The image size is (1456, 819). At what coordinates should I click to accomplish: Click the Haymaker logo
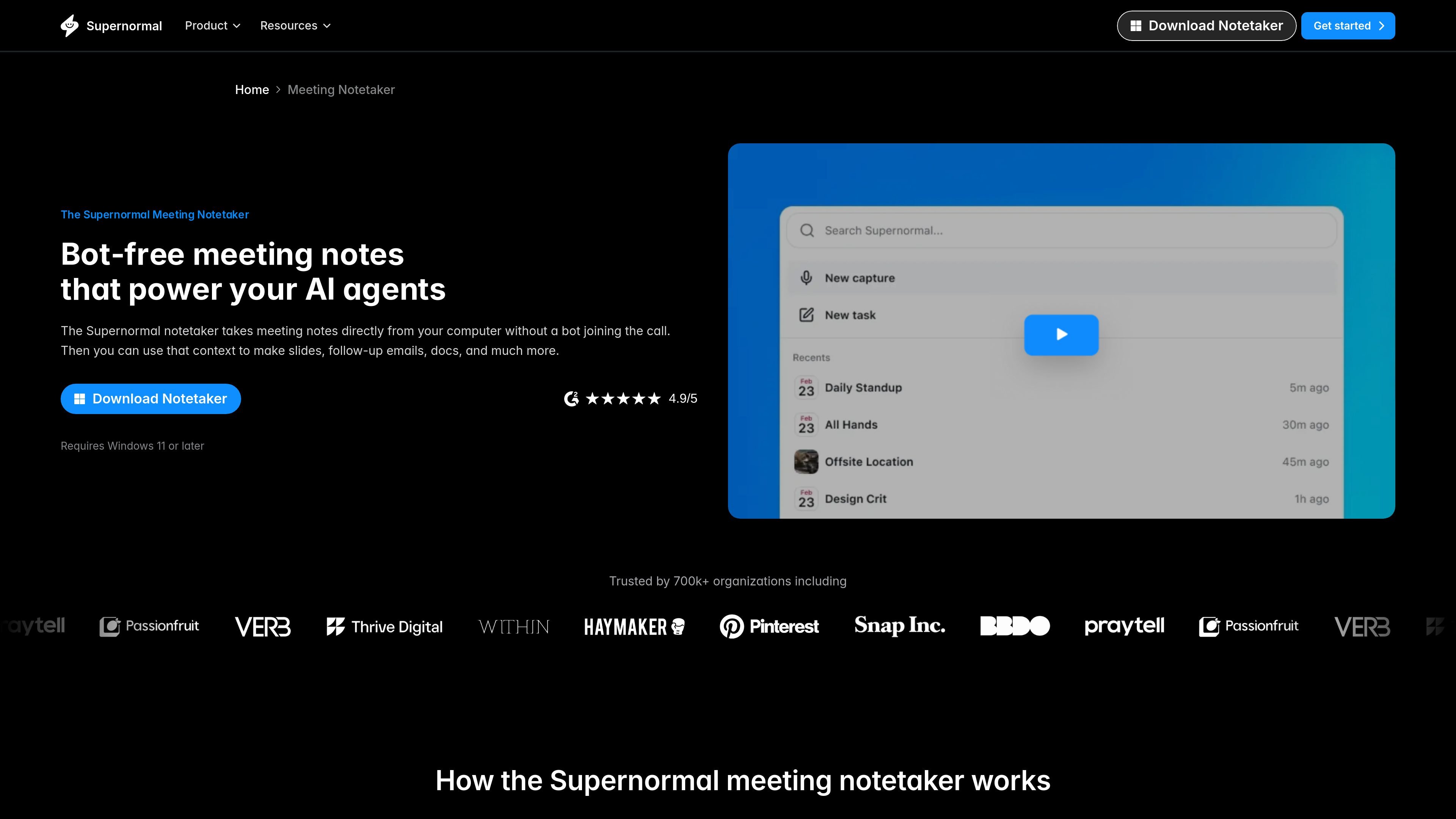point(634,627)
